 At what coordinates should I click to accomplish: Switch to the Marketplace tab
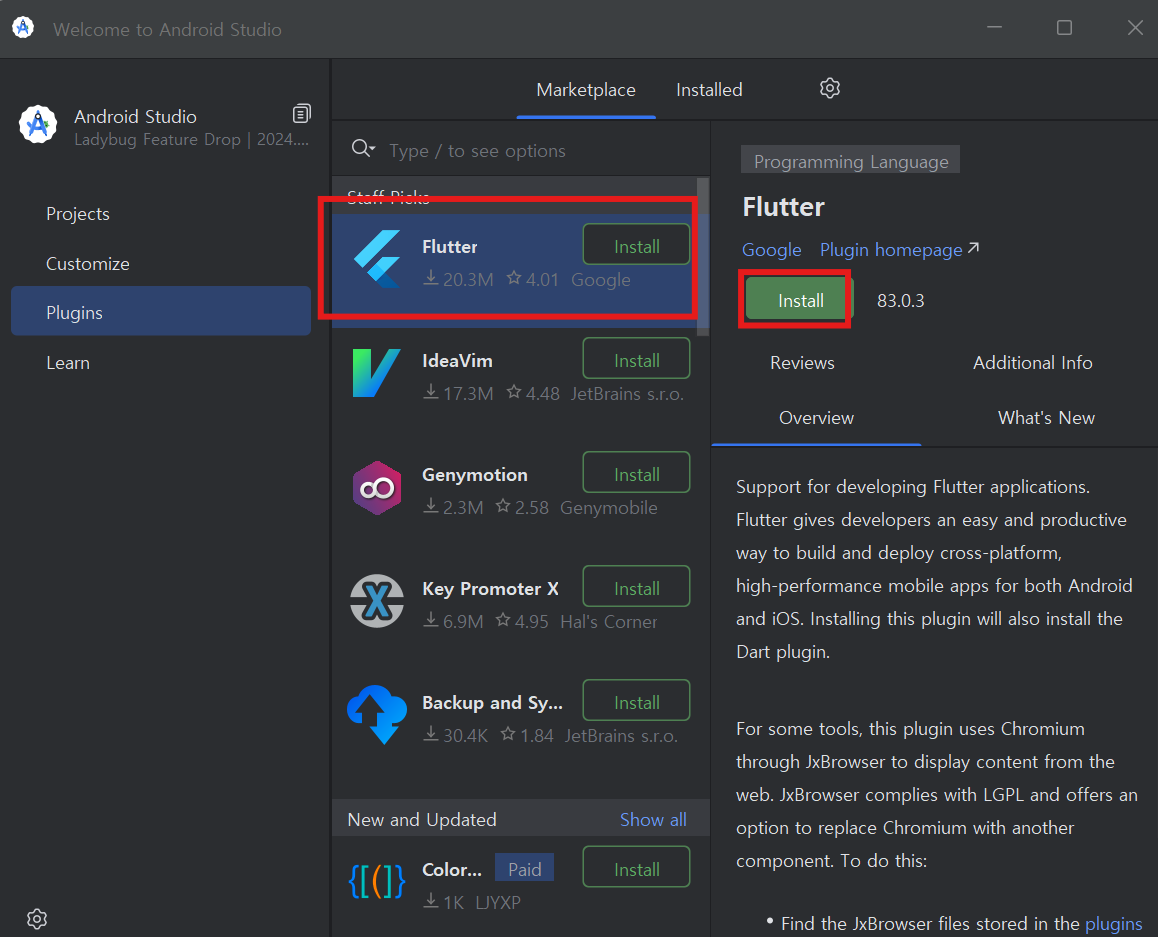[x=586, y=90]
